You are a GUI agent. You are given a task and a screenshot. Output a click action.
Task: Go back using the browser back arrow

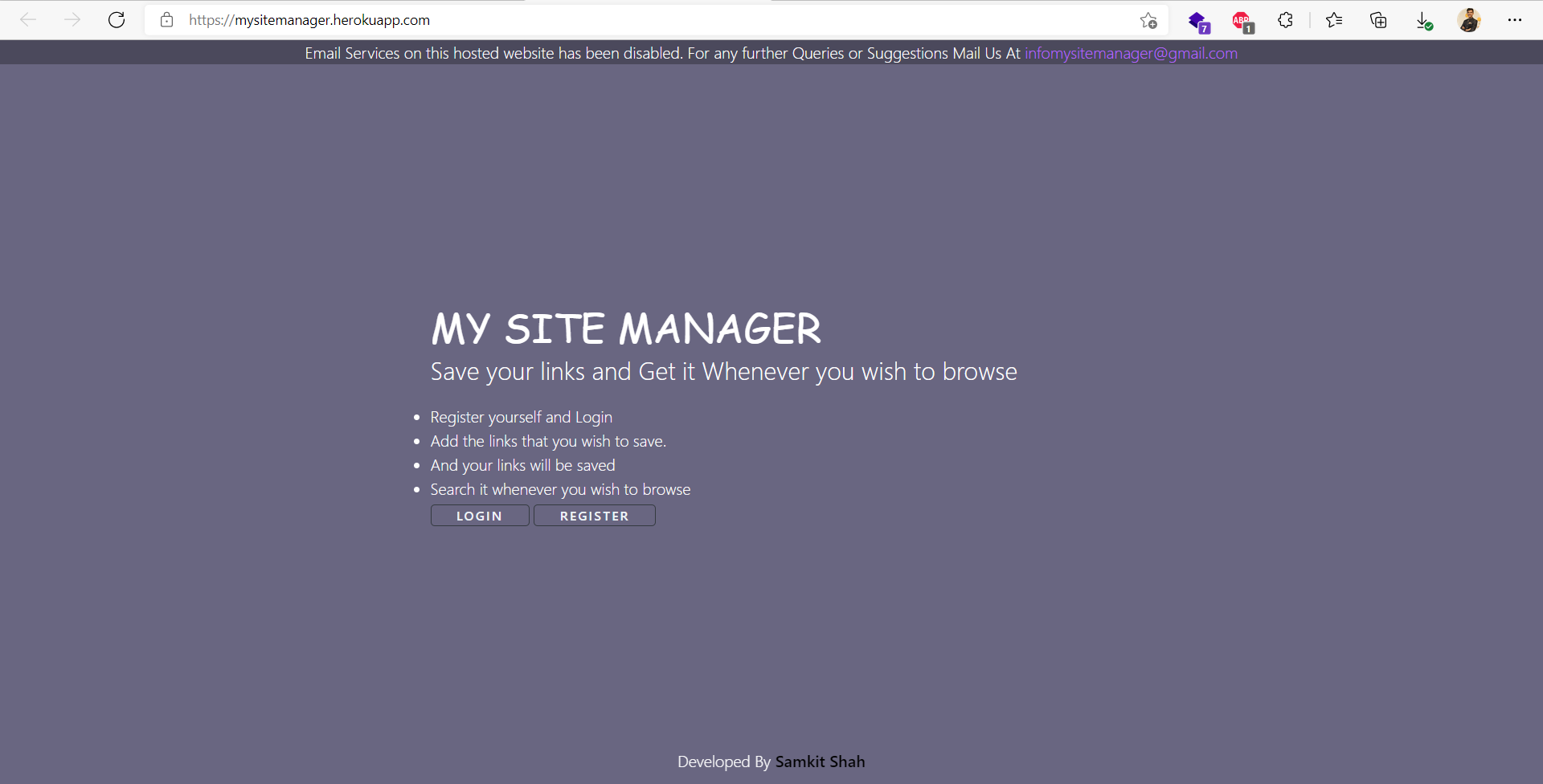(28, 20)
